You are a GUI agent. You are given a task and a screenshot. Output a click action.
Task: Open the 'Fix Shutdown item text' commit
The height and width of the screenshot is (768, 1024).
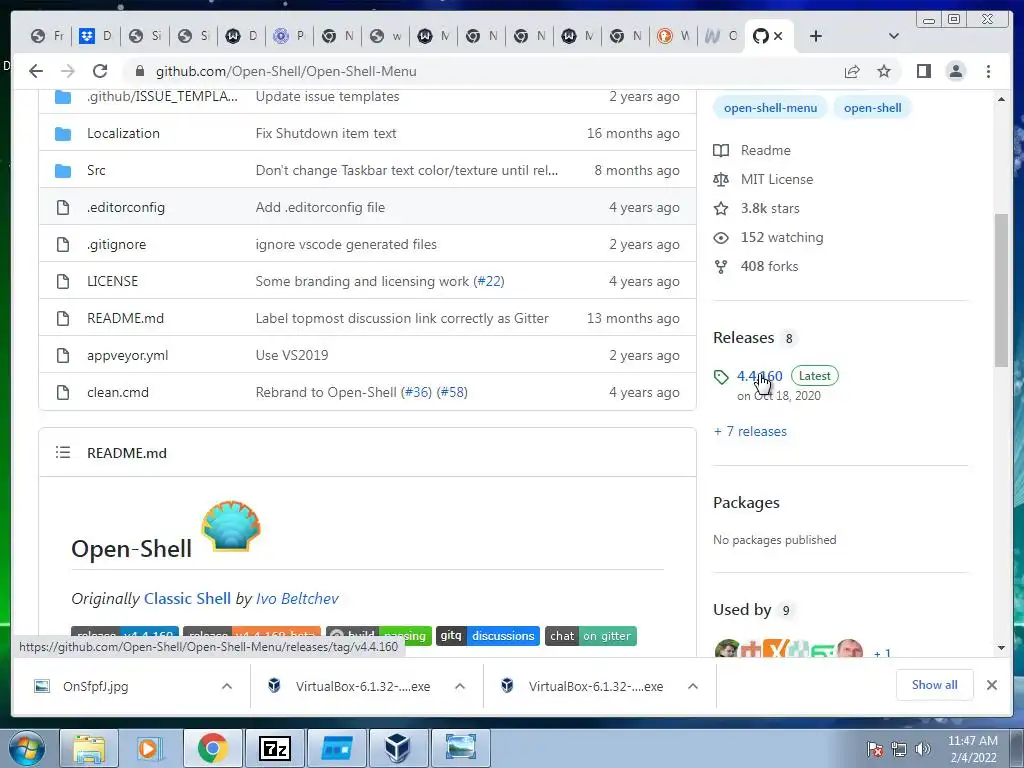[x=326, y=133]
